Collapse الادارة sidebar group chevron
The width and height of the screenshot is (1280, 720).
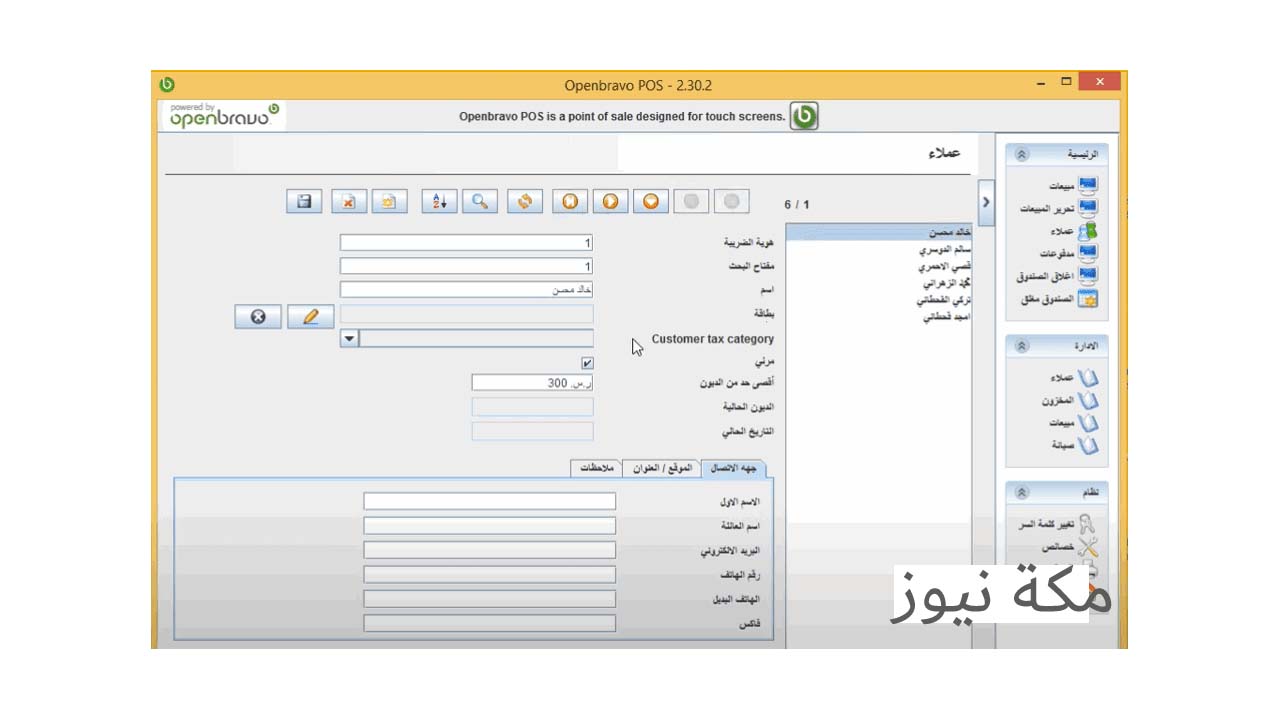(x=1021, y=346)
